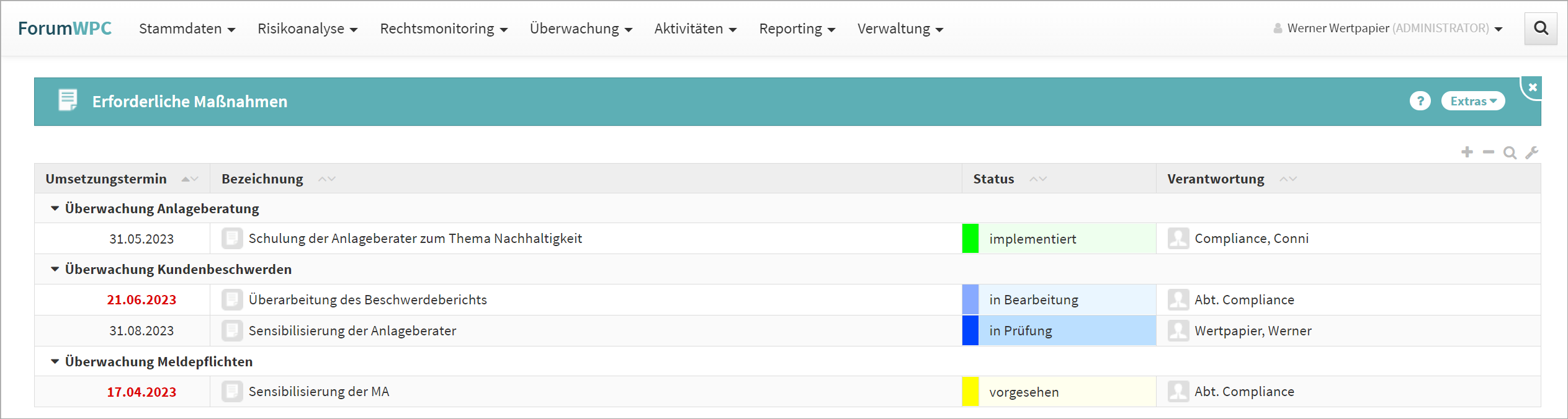Viewport: 1568px width, 419px height.
Task: Sort by Umsetzungstermin column header
Action: [106, 179]
